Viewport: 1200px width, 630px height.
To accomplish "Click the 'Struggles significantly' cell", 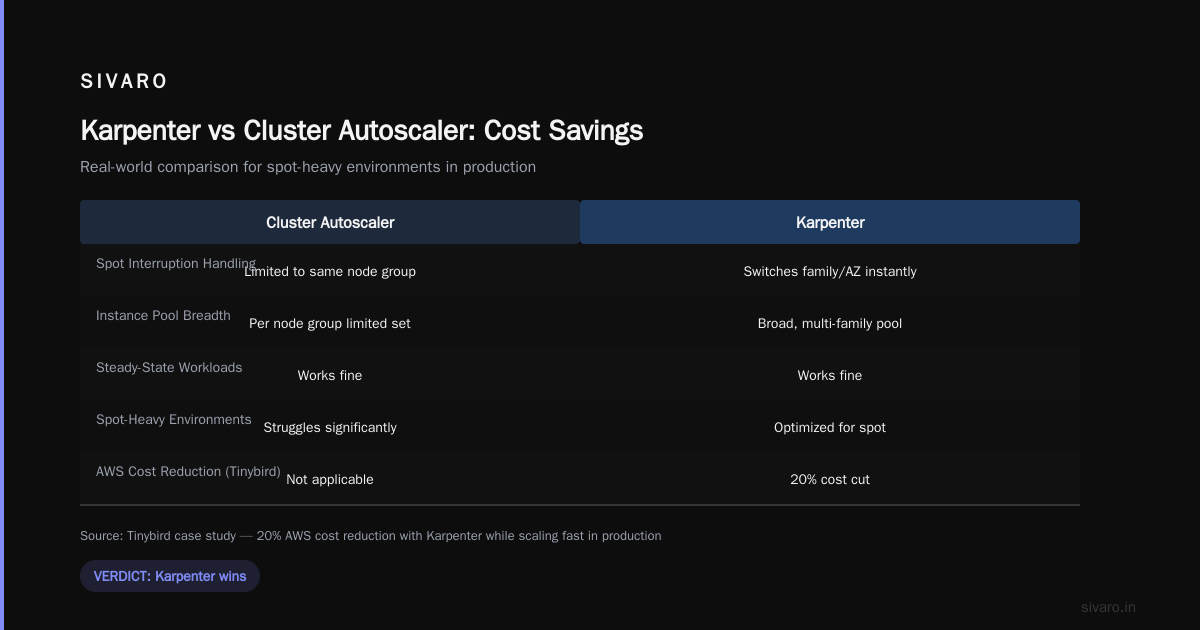I will tap(330, 427).
